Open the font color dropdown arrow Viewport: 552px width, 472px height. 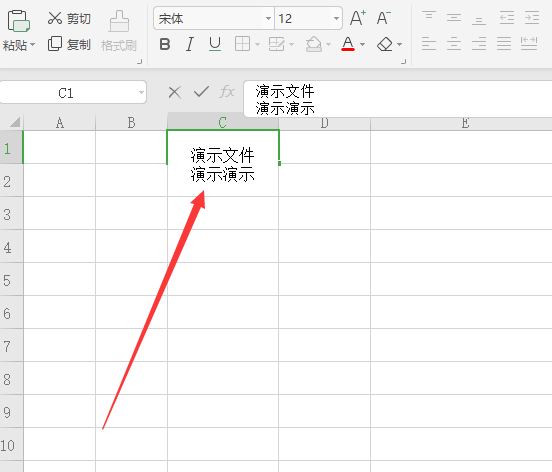pos(363,44)
